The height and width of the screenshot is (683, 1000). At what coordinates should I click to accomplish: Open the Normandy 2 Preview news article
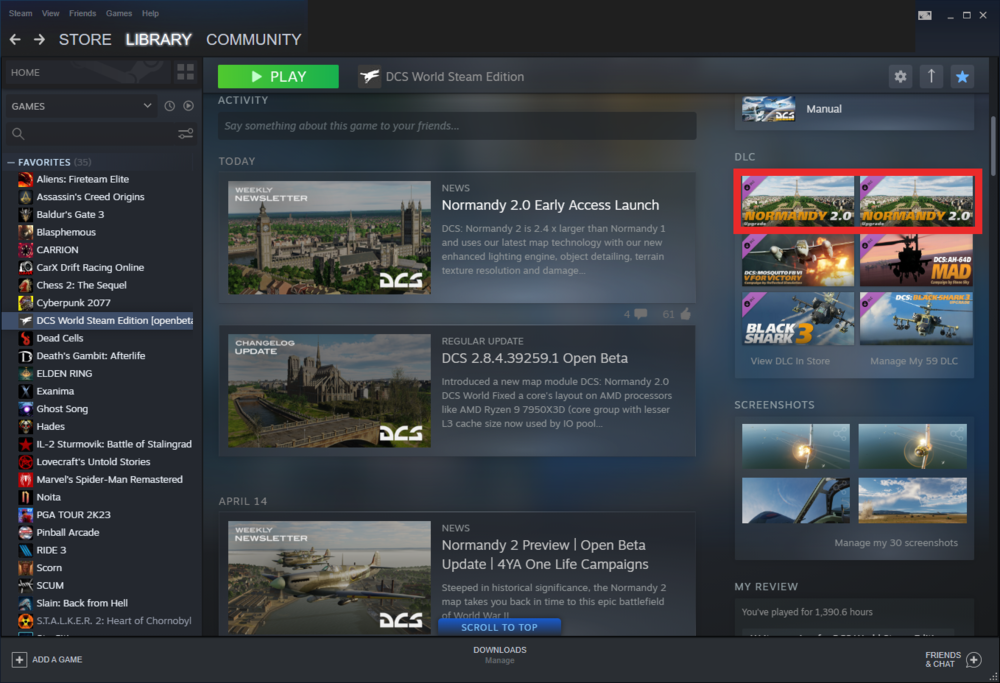[x=545, y=554]
